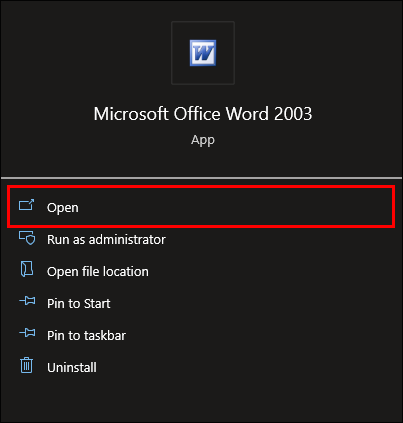Click inside the red highlighted Open row
This screenshot has height=423, width=403.
[201, 207]
